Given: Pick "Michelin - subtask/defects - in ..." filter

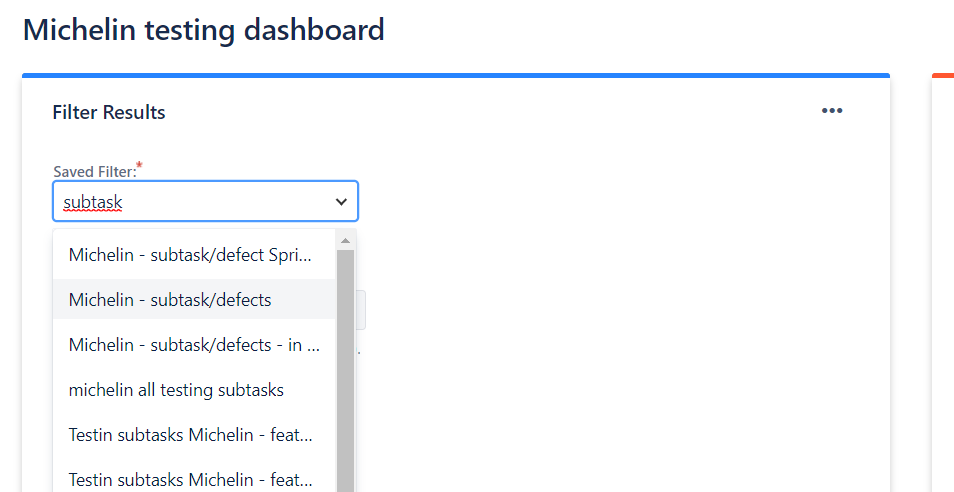Looking at the screenshot, I should [x=194, y=345].
